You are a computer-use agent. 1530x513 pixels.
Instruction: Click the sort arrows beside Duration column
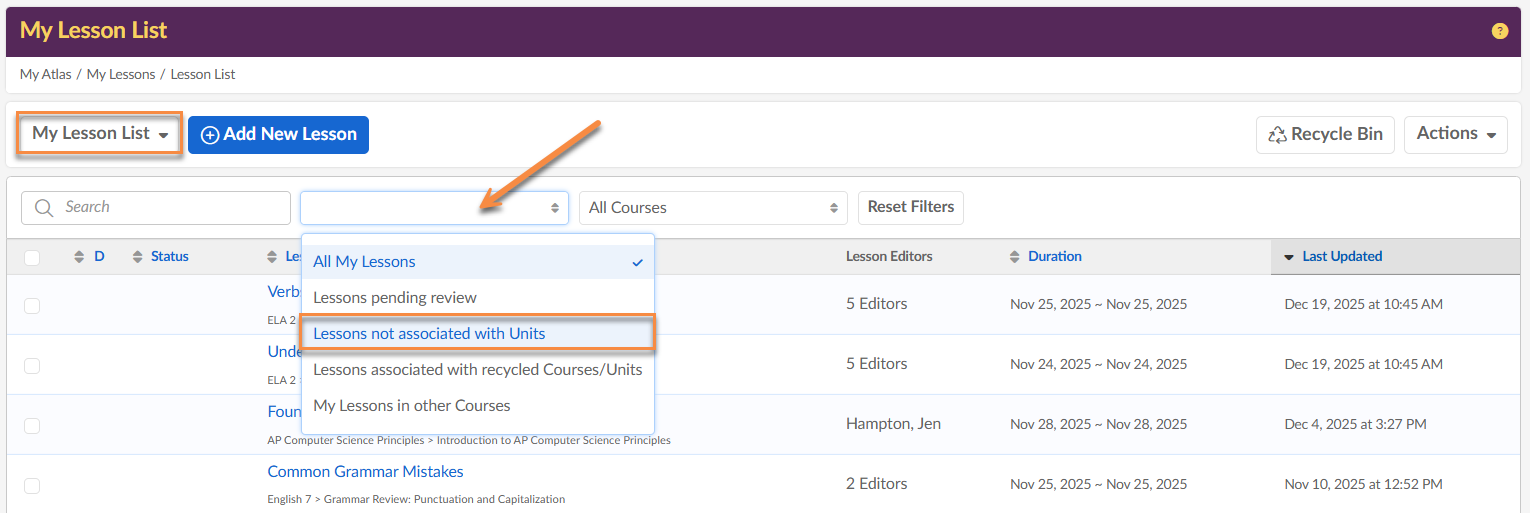pos(1015,257)
